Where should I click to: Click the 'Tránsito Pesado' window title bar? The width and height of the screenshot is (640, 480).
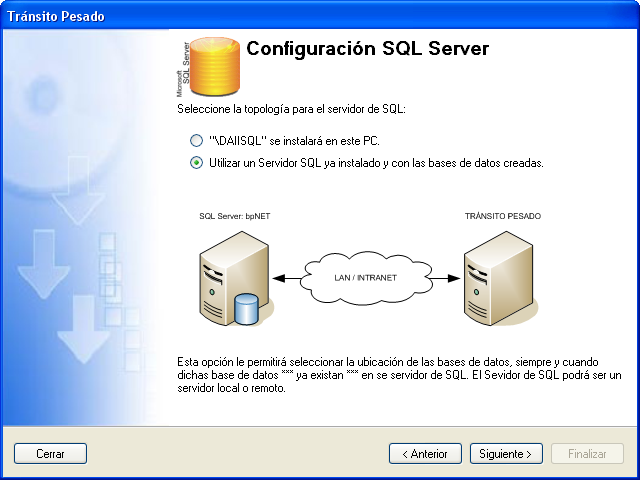(320, 16)
